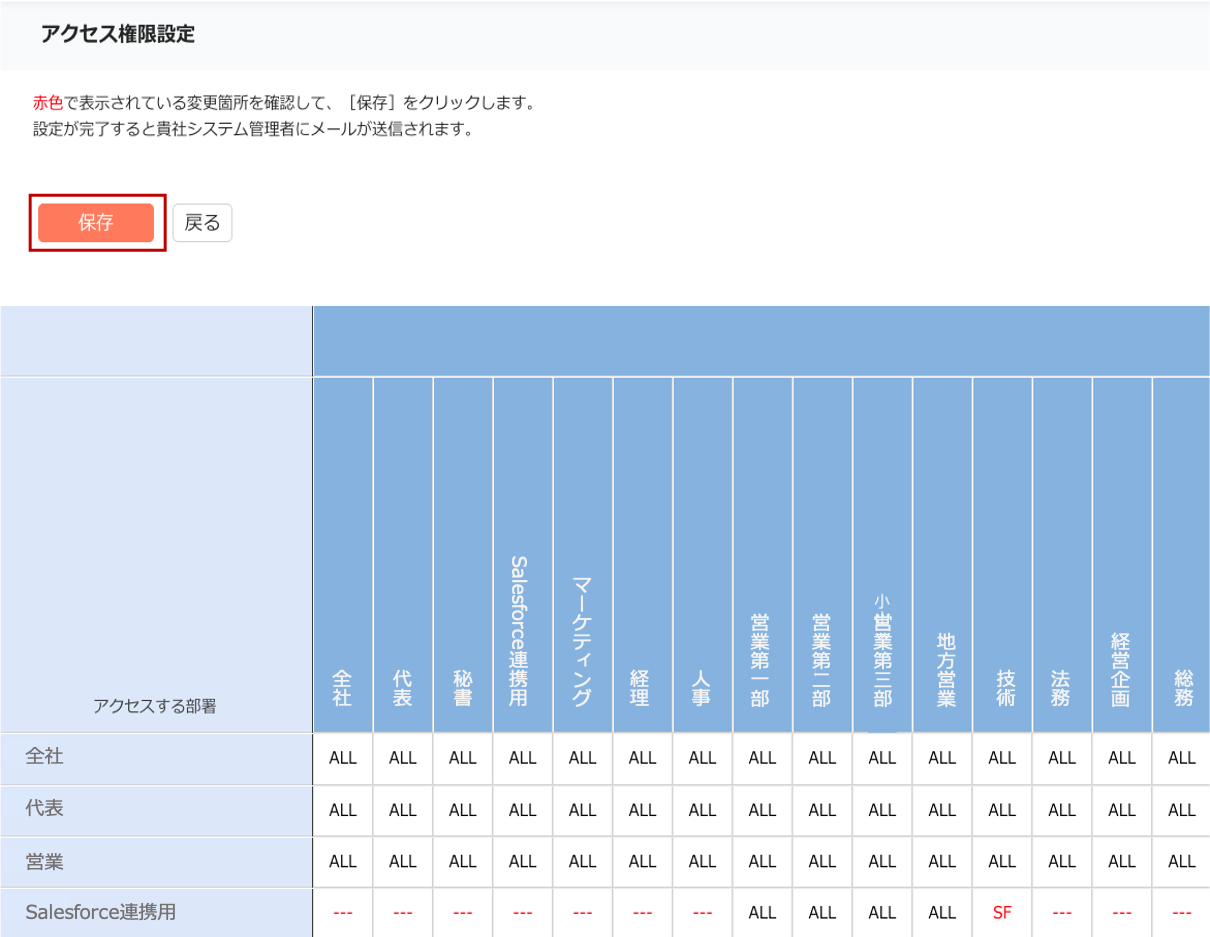Select the マーケティング column header
The height and width of the screenshot is (937, 1210).
583,555
